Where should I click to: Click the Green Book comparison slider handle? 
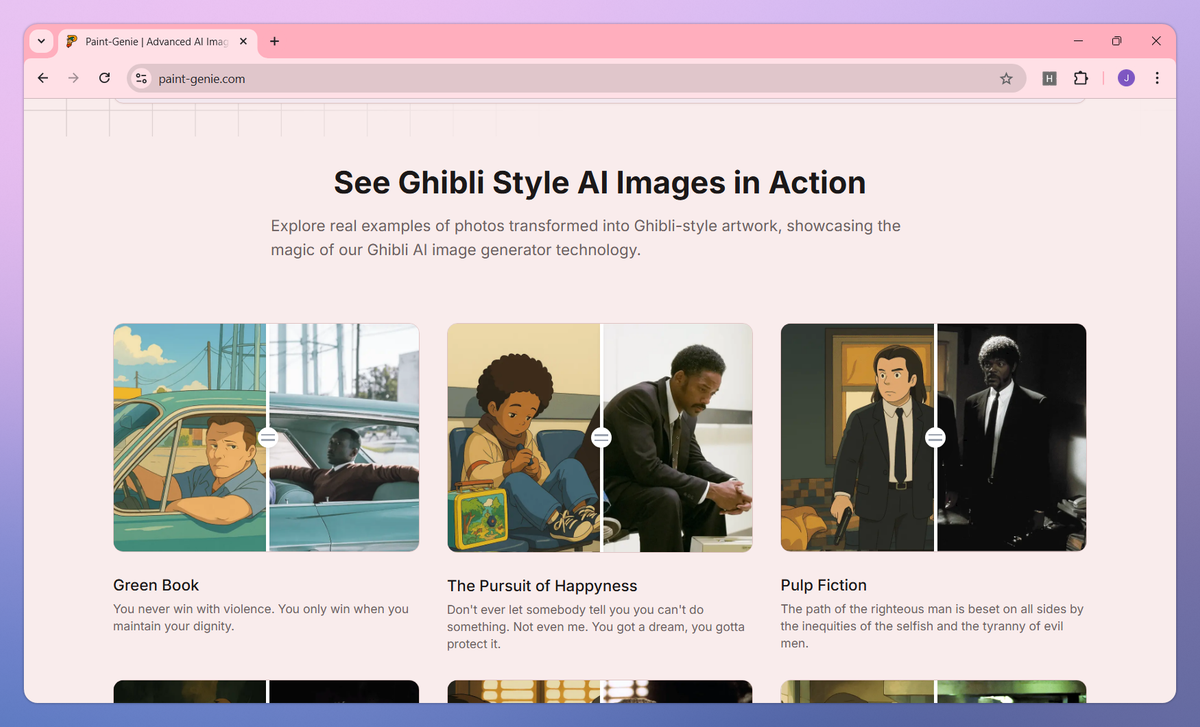(x=267, y=437)
